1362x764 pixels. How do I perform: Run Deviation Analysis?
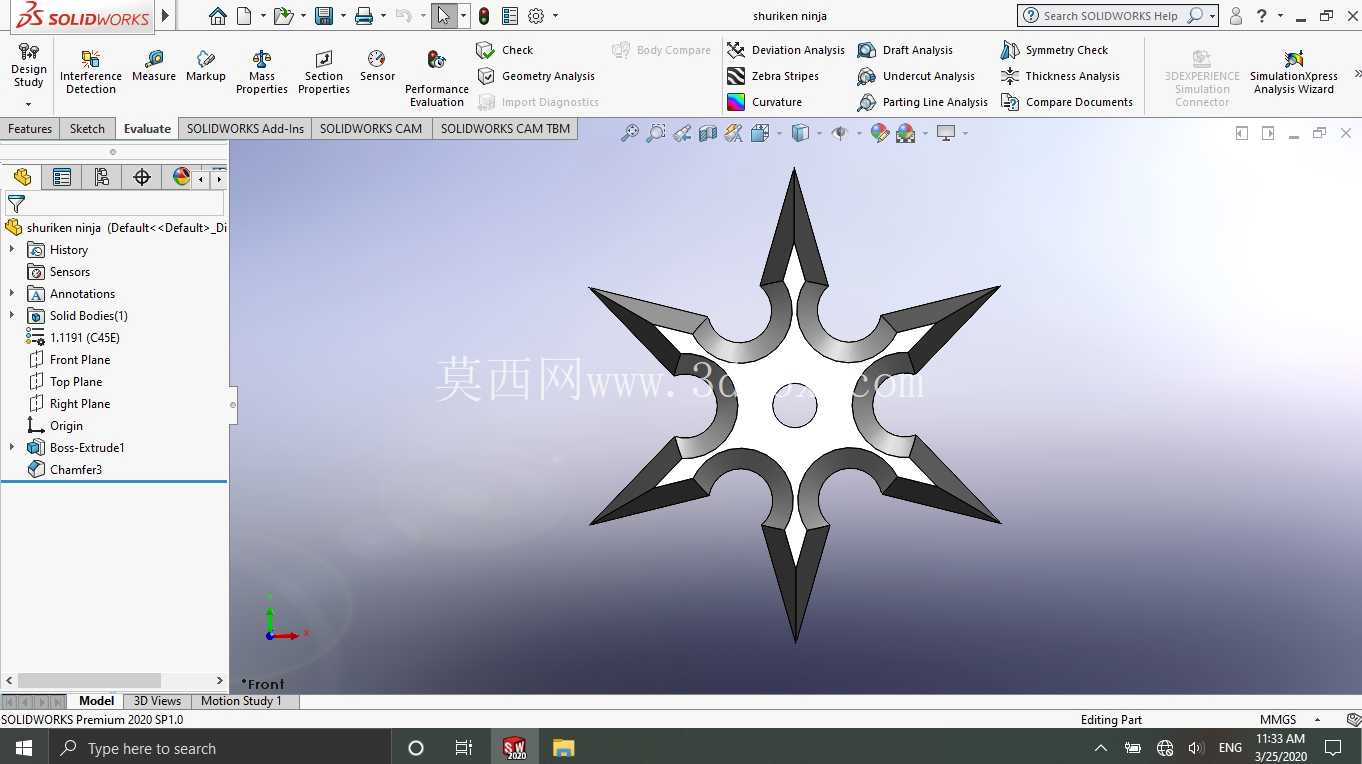click(x=786, y=50)
